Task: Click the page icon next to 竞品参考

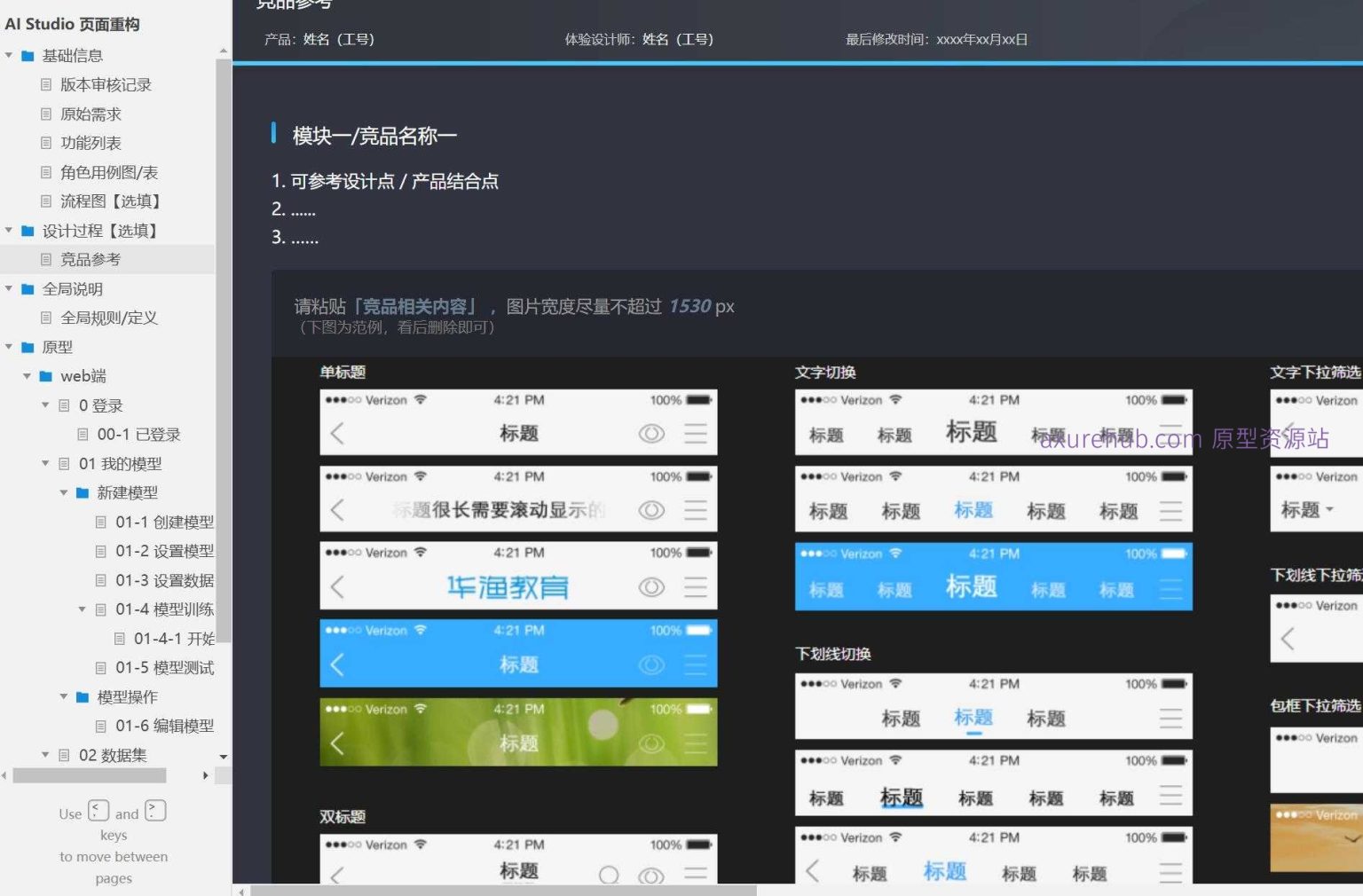Action: click(x=45, y=259)
